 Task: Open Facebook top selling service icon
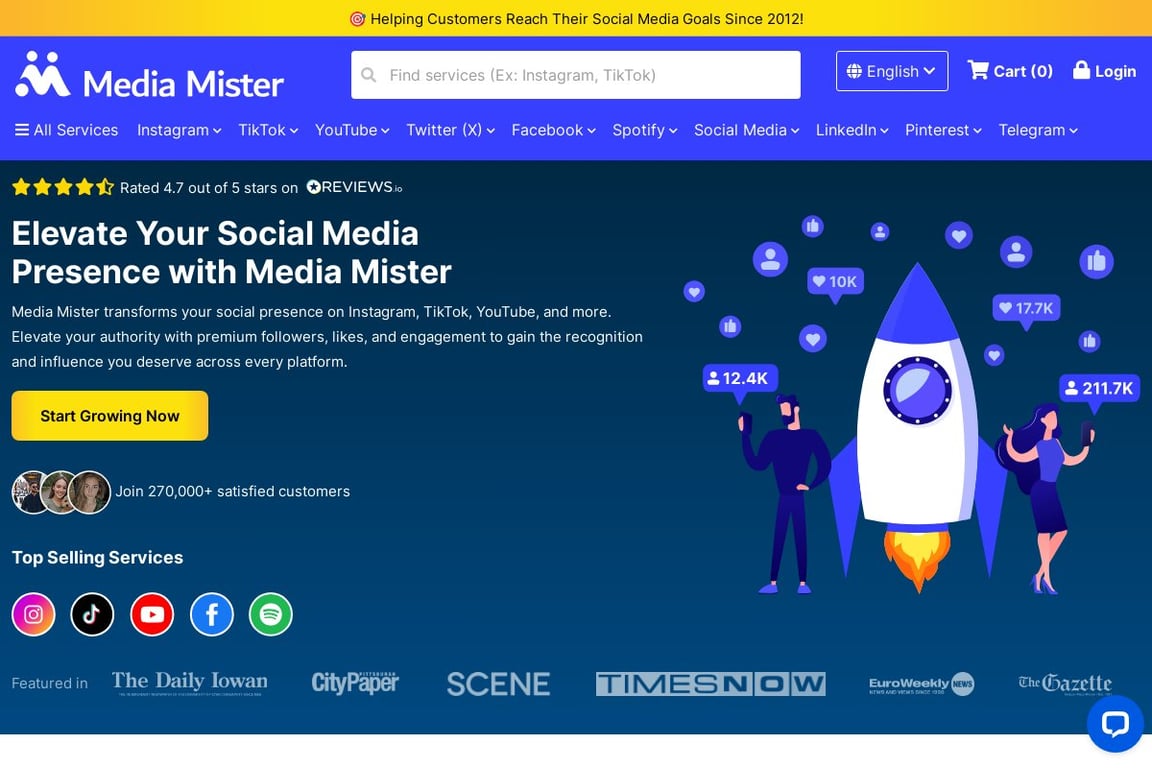tap(212, 614)
